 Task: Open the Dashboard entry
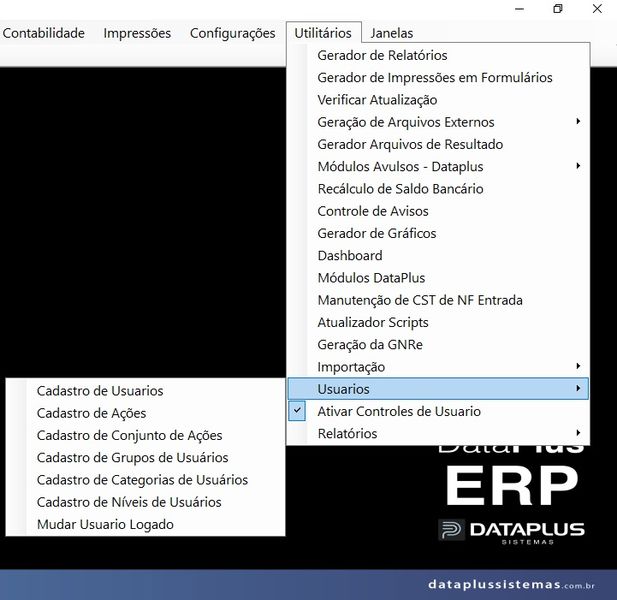coord(438,256)
